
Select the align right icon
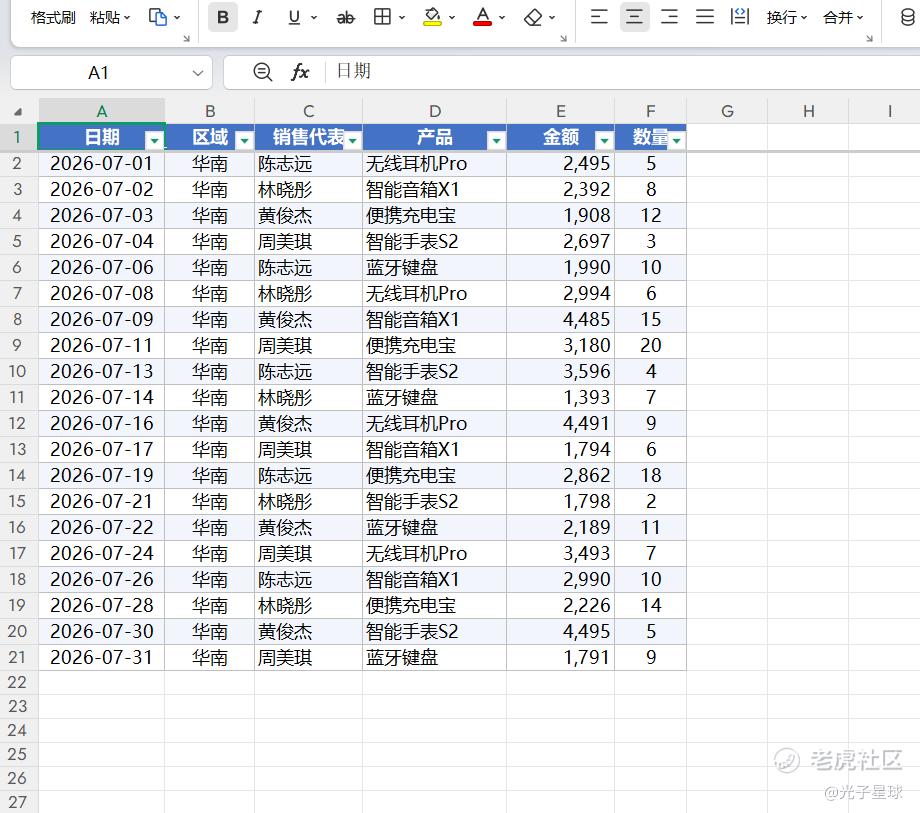669,16
